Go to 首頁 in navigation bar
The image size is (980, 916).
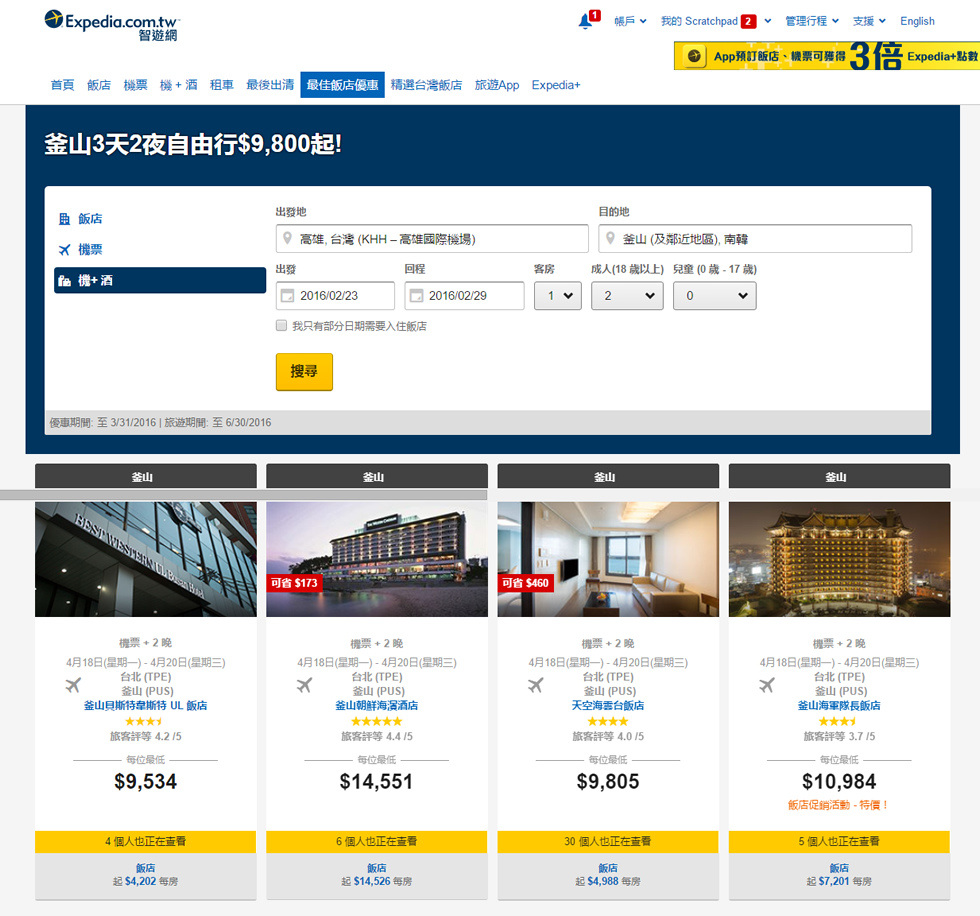coord(62,85)
